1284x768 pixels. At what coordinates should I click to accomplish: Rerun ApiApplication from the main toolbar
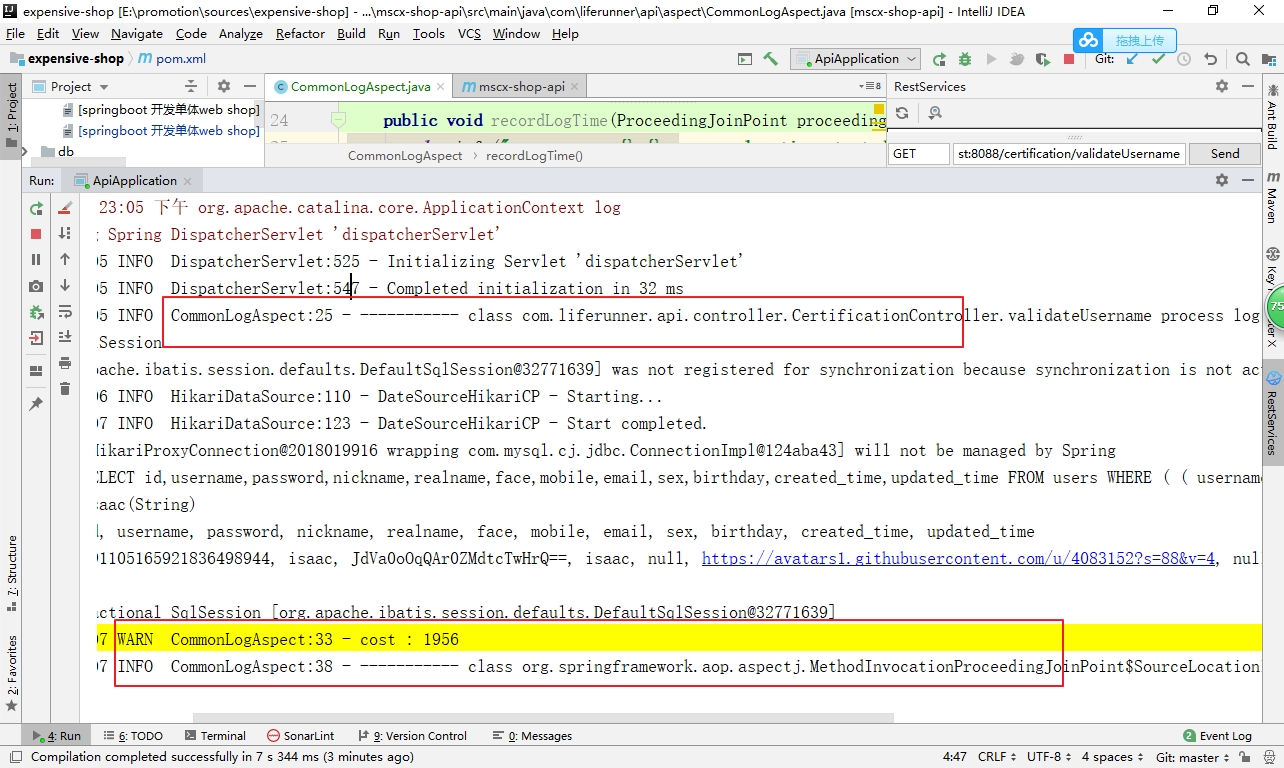click(x=939, y=59)
